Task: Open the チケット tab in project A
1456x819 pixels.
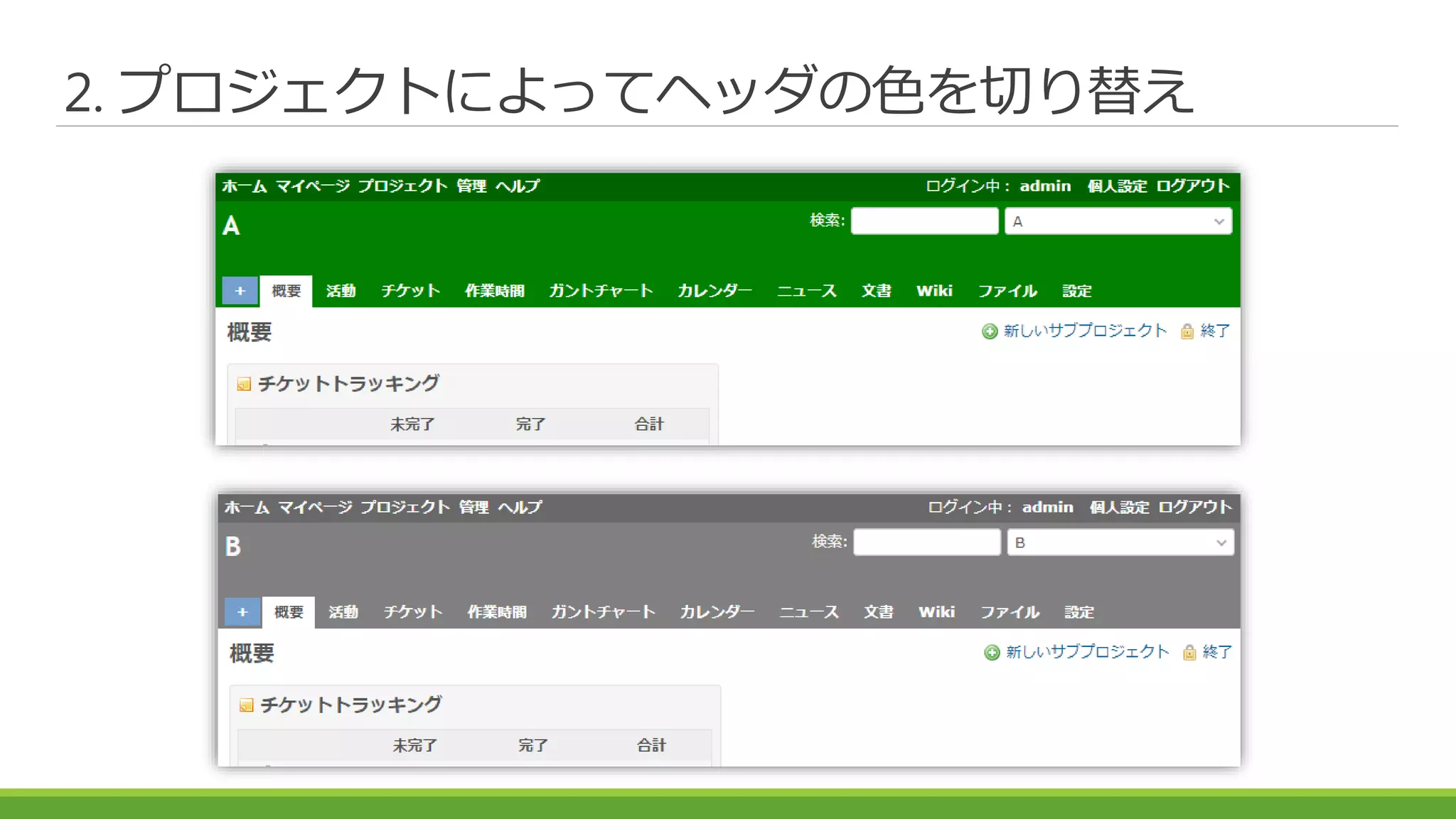Action: [x=410, y=291]
